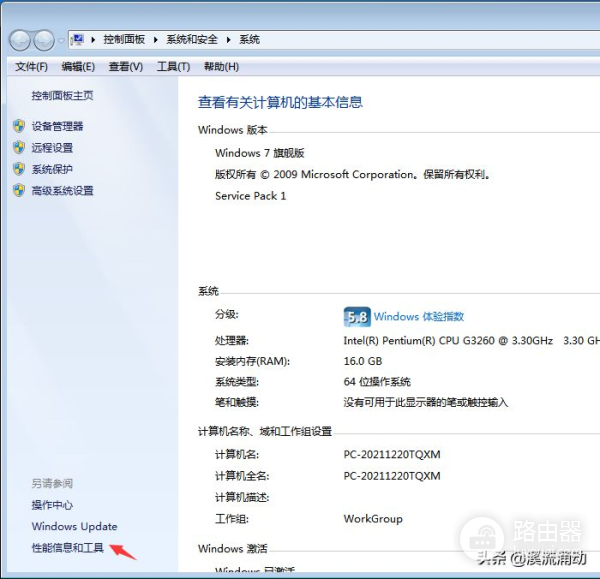Click the shield icon beside 设备管理器
600x579 pixels.
click(x=19, y=126)
